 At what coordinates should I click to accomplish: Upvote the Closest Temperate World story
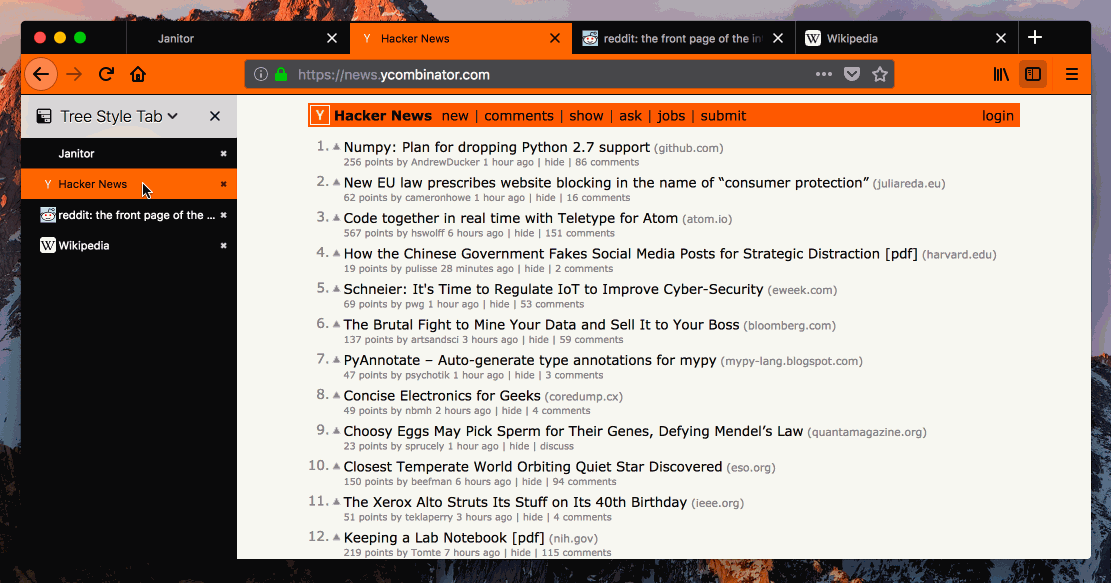point(337,466)
